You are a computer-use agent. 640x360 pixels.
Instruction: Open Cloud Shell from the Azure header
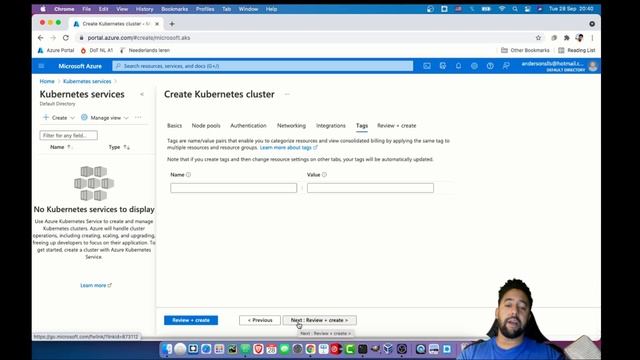pos(427,66)
